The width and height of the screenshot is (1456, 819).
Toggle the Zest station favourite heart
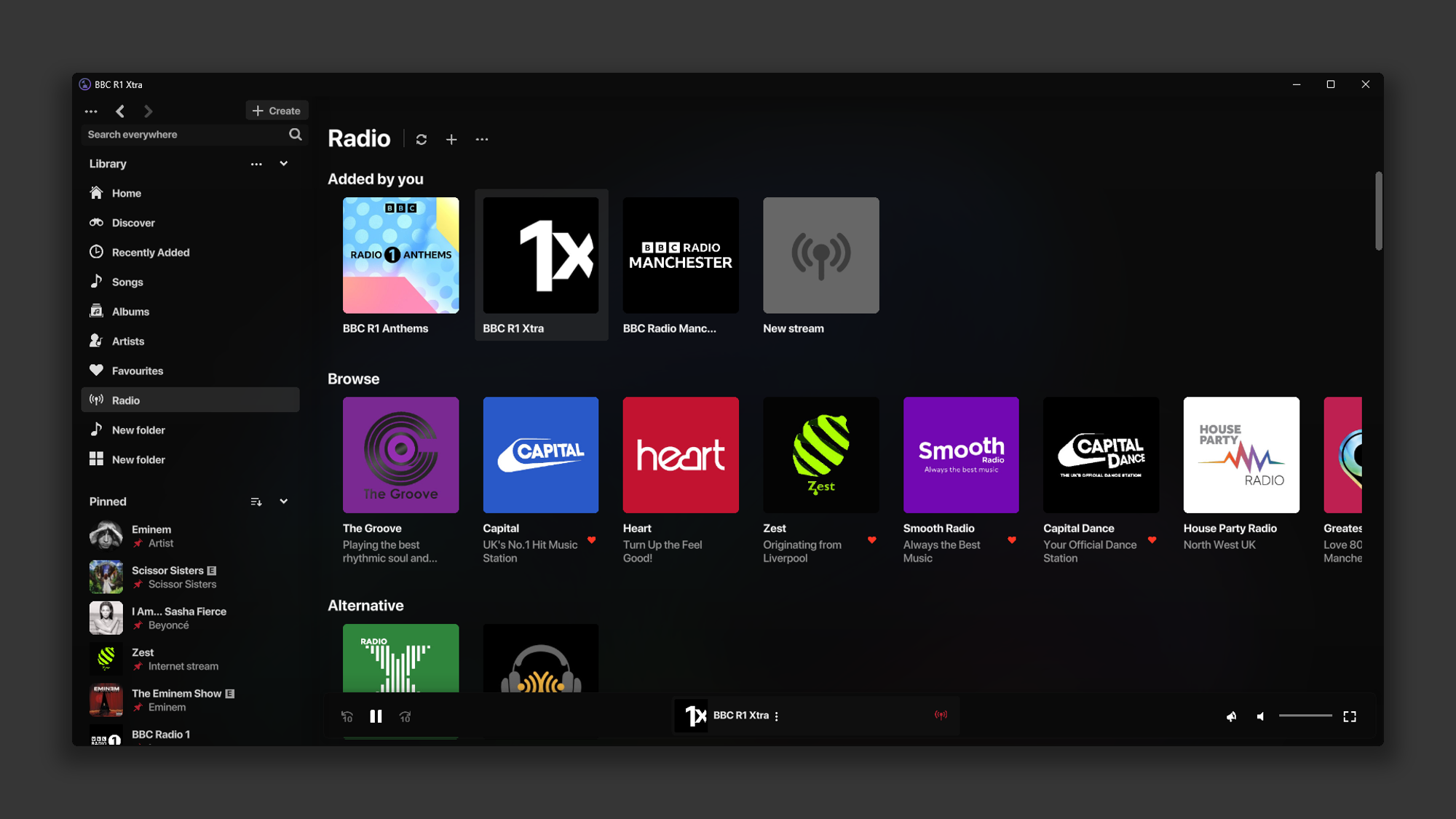[871, 540]
